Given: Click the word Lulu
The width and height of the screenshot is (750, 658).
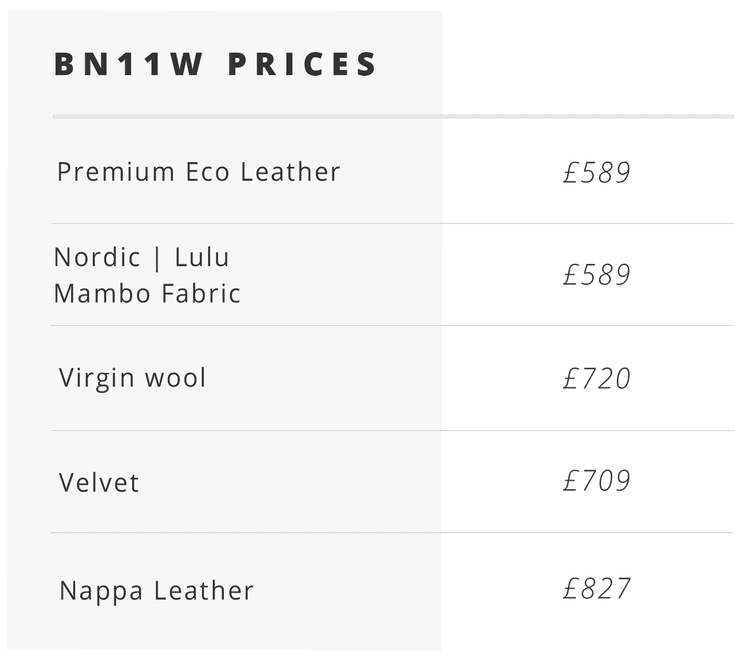Looking at the screenshot, I should coord(202,257).
